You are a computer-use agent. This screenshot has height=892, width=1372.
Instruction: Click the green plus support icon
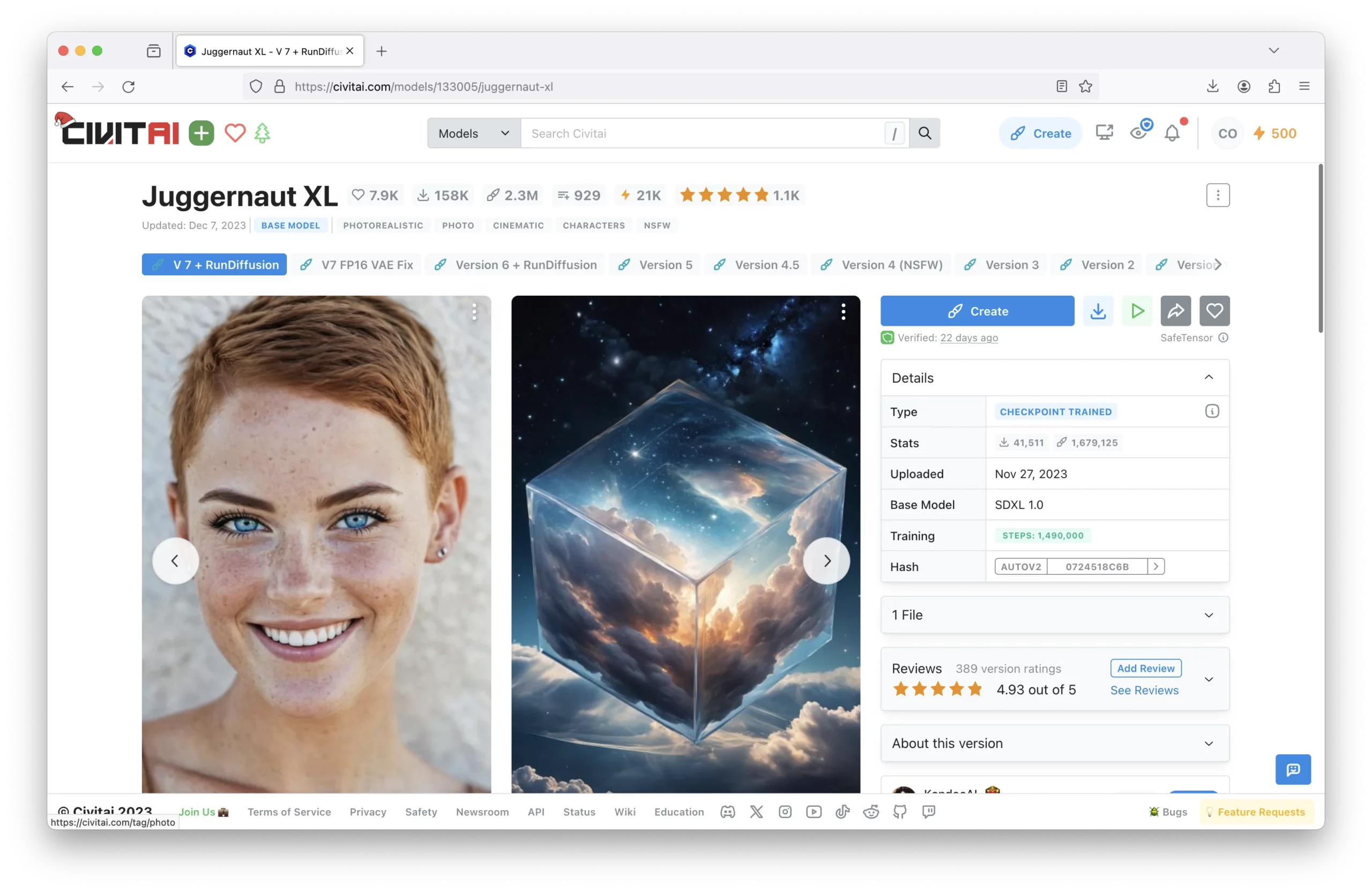(x=201, y=133)
